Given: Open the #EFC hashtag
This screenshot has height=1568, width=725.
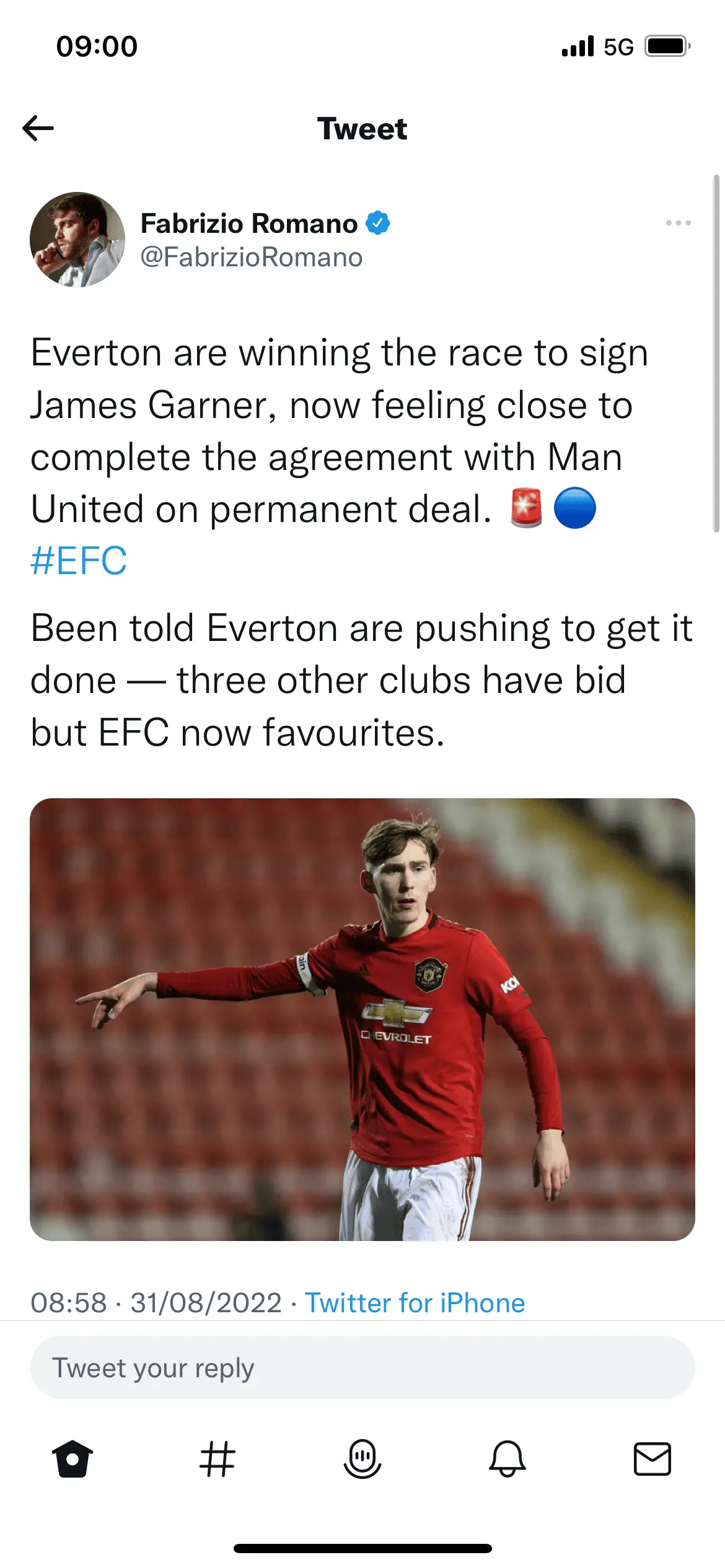Looking at the screenshot, I should [x=79, y=561].
